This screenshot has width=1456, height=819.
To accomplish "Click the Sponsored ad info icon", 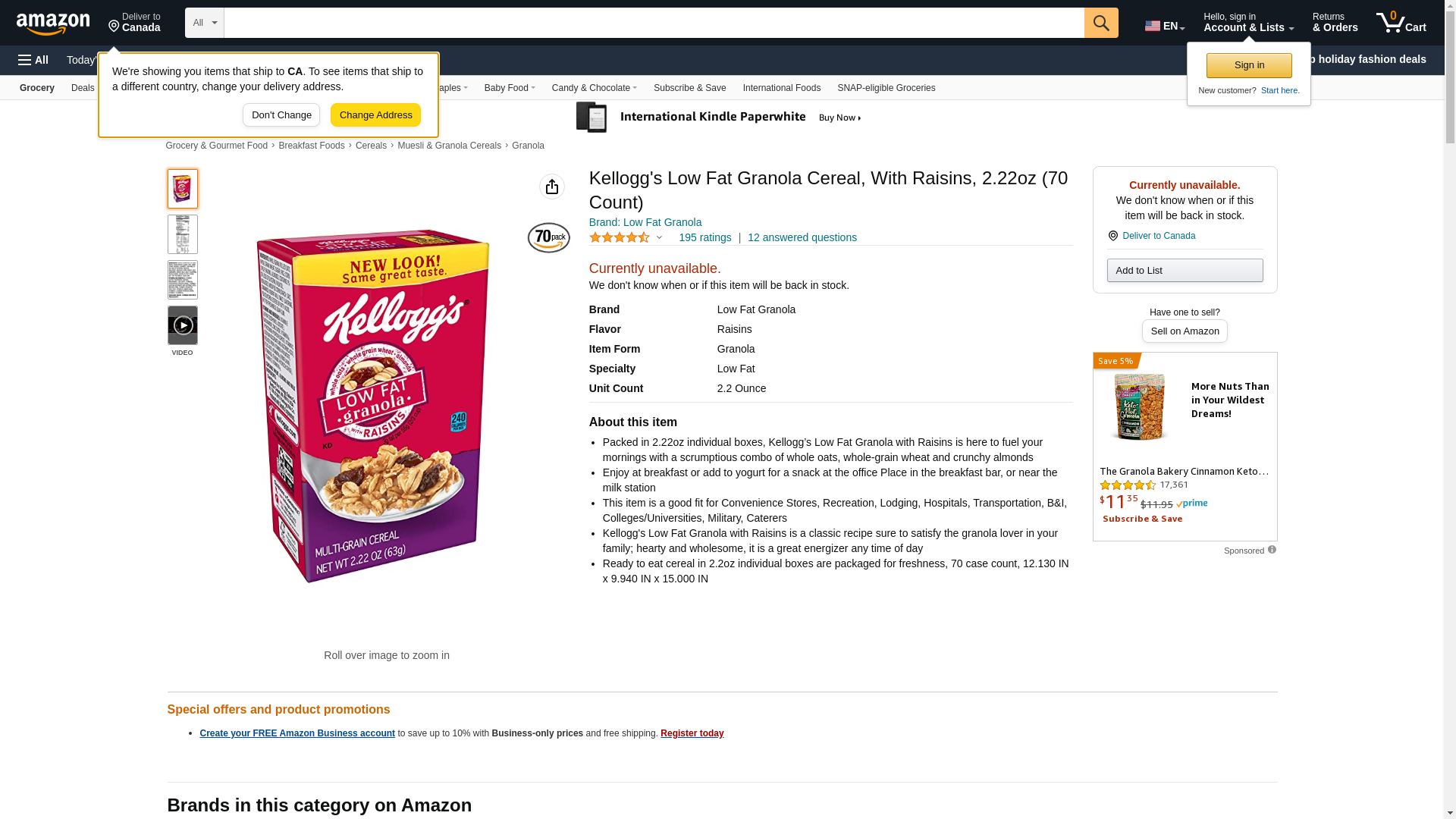I will 1272,550.
